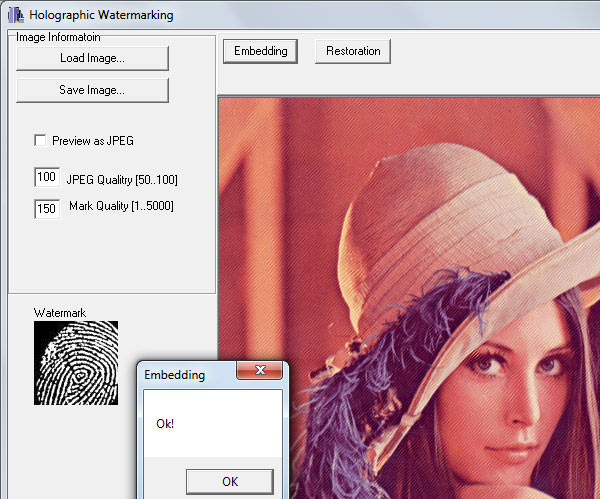Click the Load Image... button
Screen dimensions: 600x499
92,58
